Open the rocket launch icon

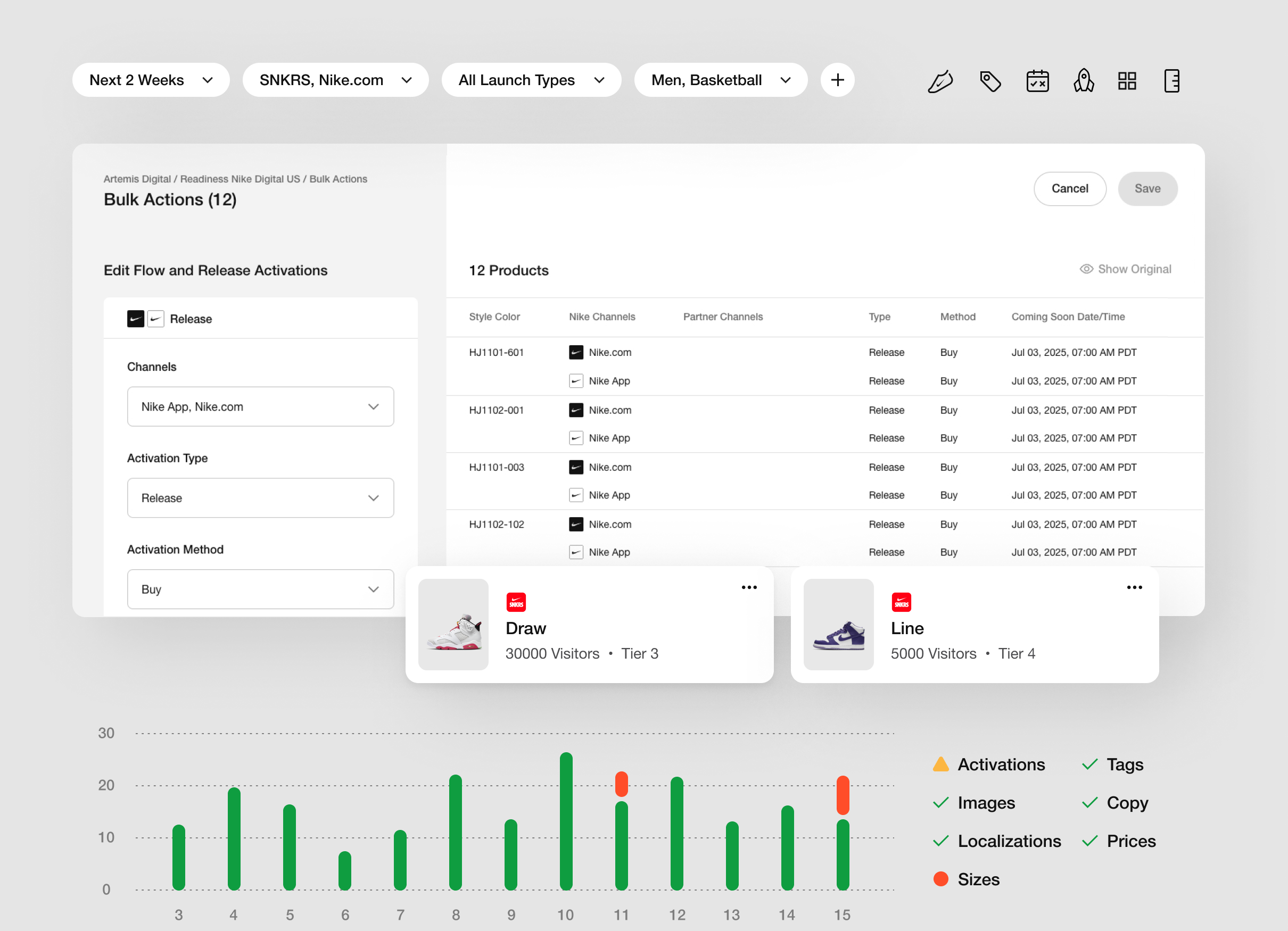tap(1083, 81)
